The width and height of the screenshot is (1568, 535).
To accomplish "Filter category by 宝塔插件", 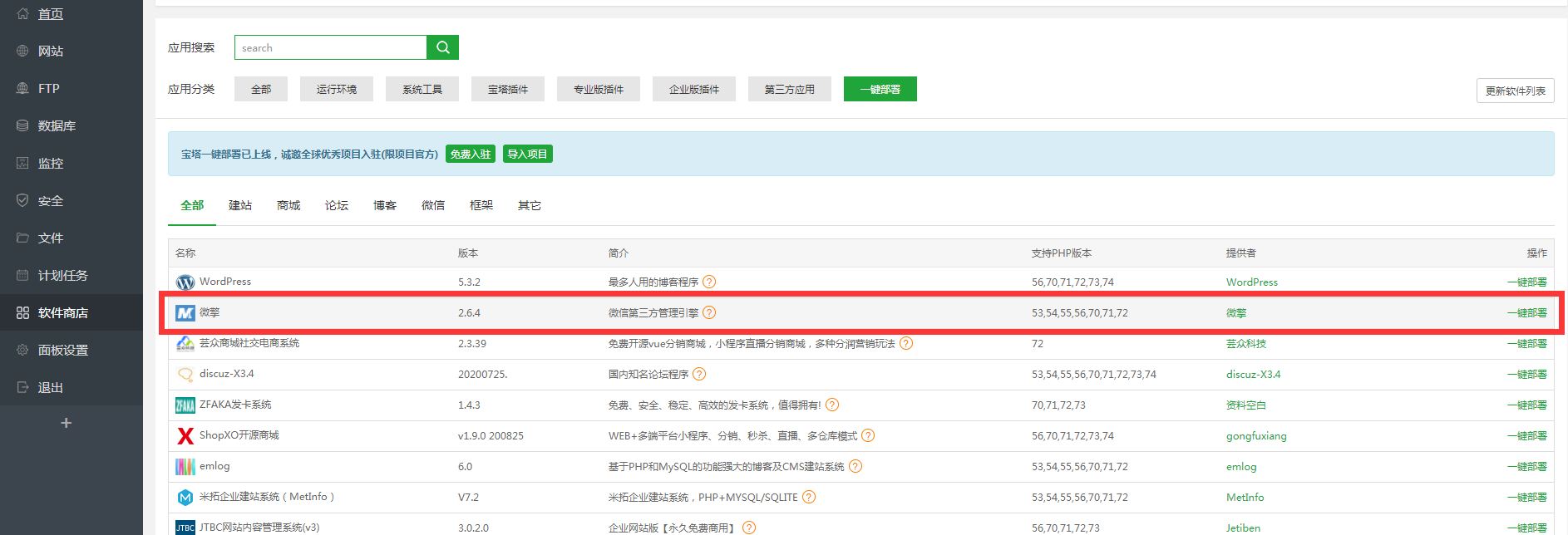I will tap(508, 89).
